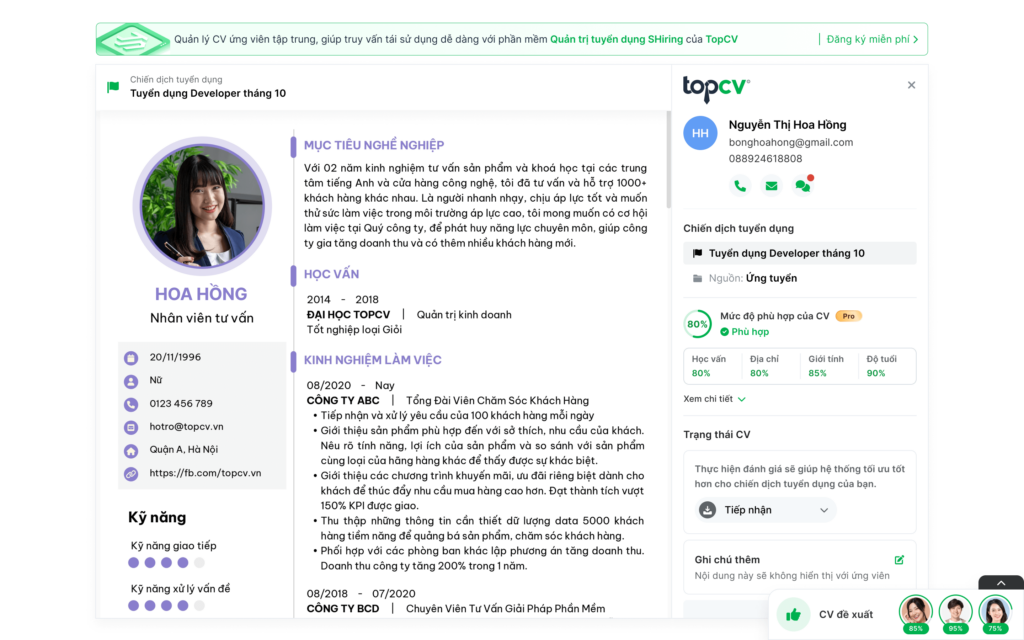Click the green flag campaign icon
The image size is (1024, 640).
coord(113,87)
